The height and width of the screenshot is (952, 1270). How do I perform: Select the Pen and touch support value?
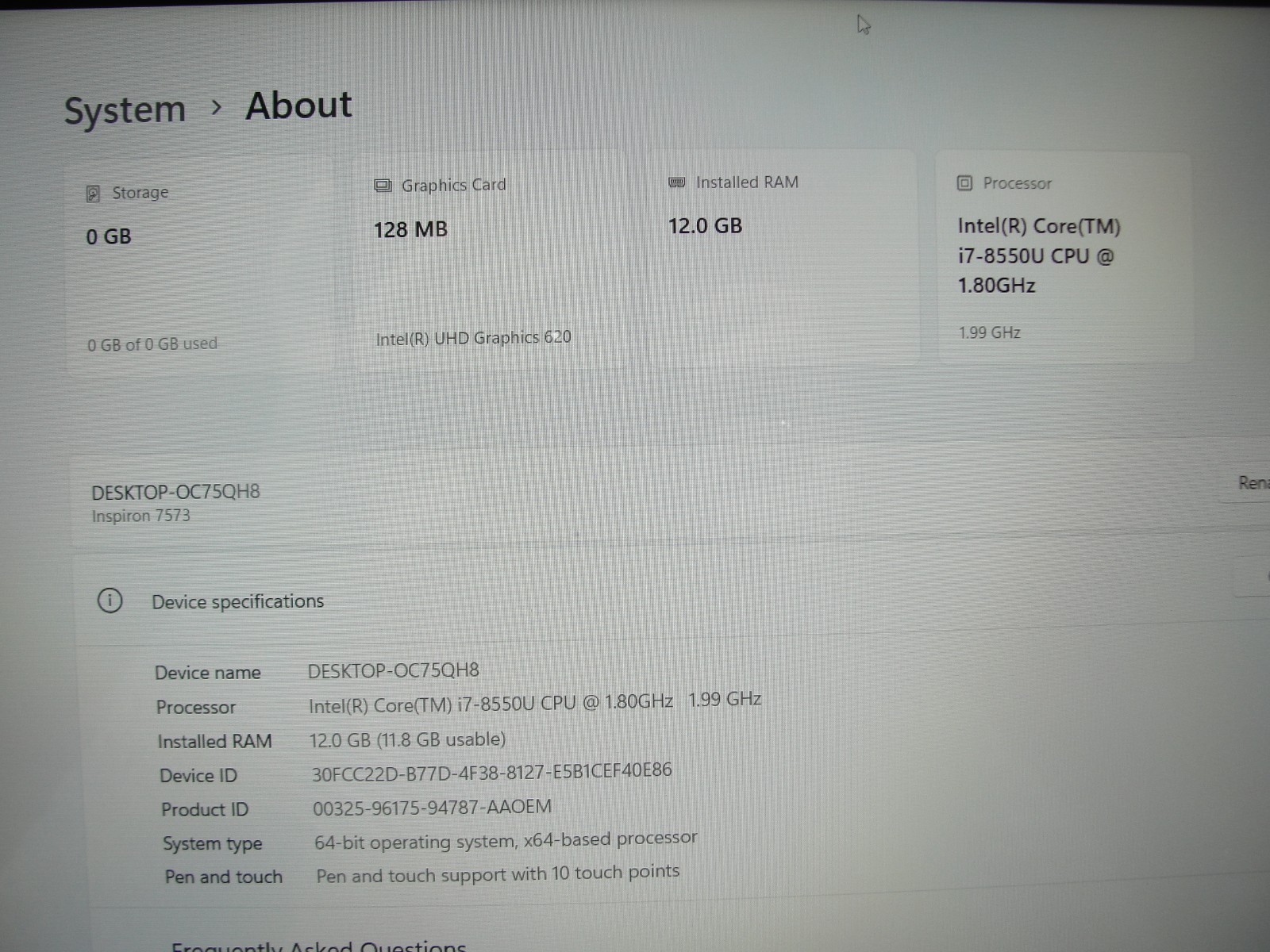[x=498, y=873]
